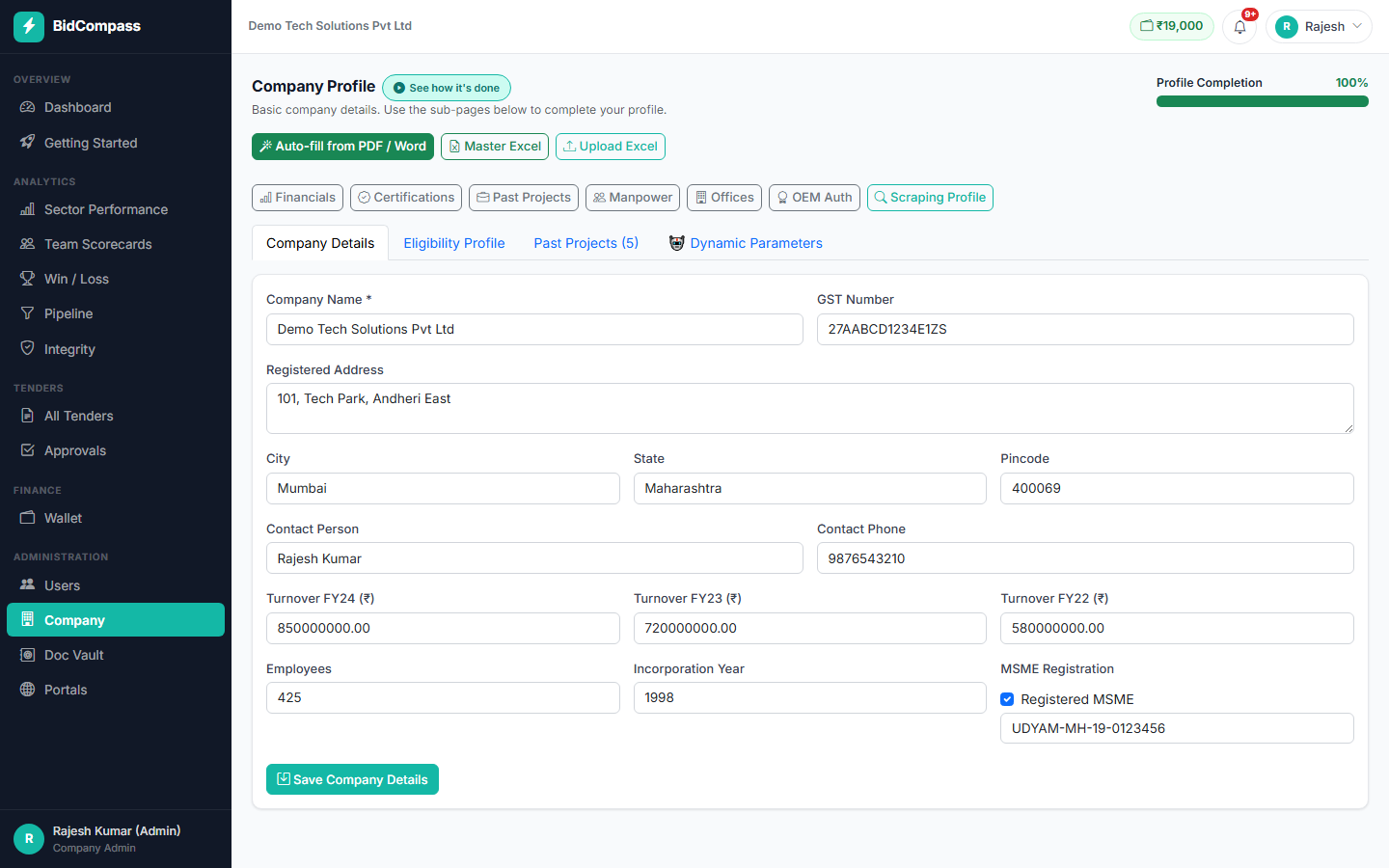Click the Incorporation Year field
The height and width of the screenshot is (868, 1389).
(810, 697)
